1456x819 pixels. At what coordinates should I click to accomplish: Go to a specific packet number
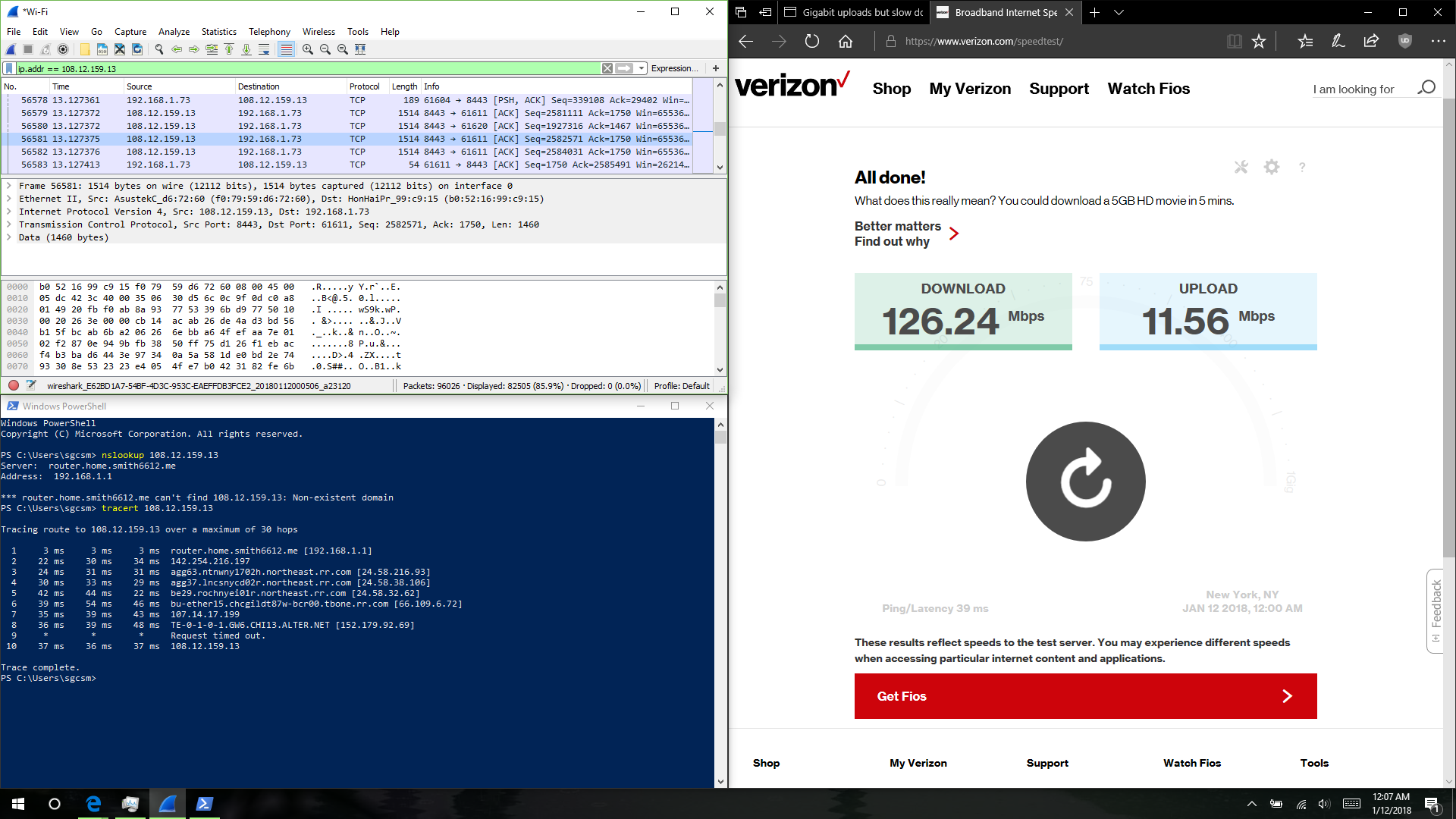pos(212,49)
